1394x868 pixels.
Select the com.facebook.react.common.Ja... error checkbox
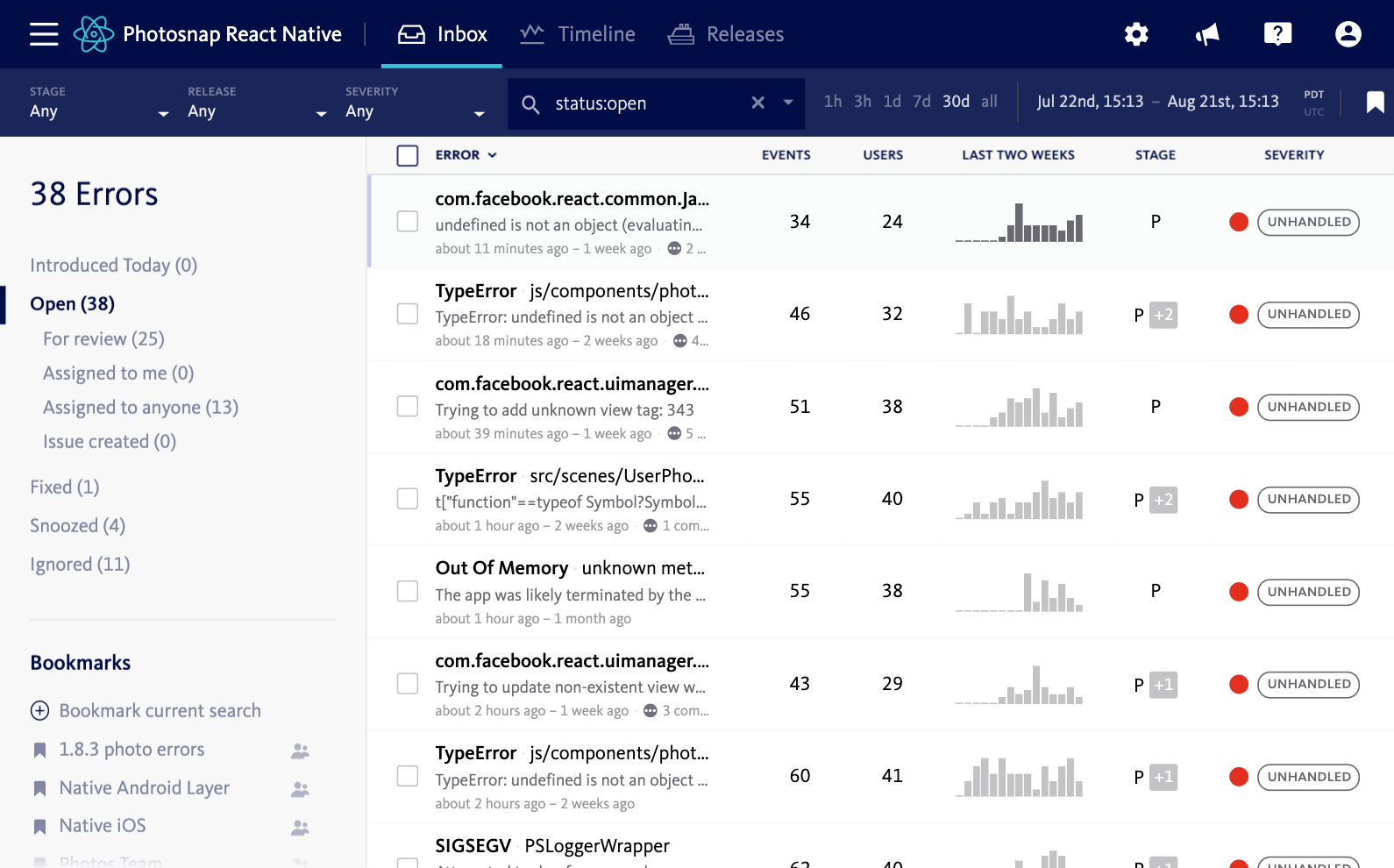pos(408,221)
